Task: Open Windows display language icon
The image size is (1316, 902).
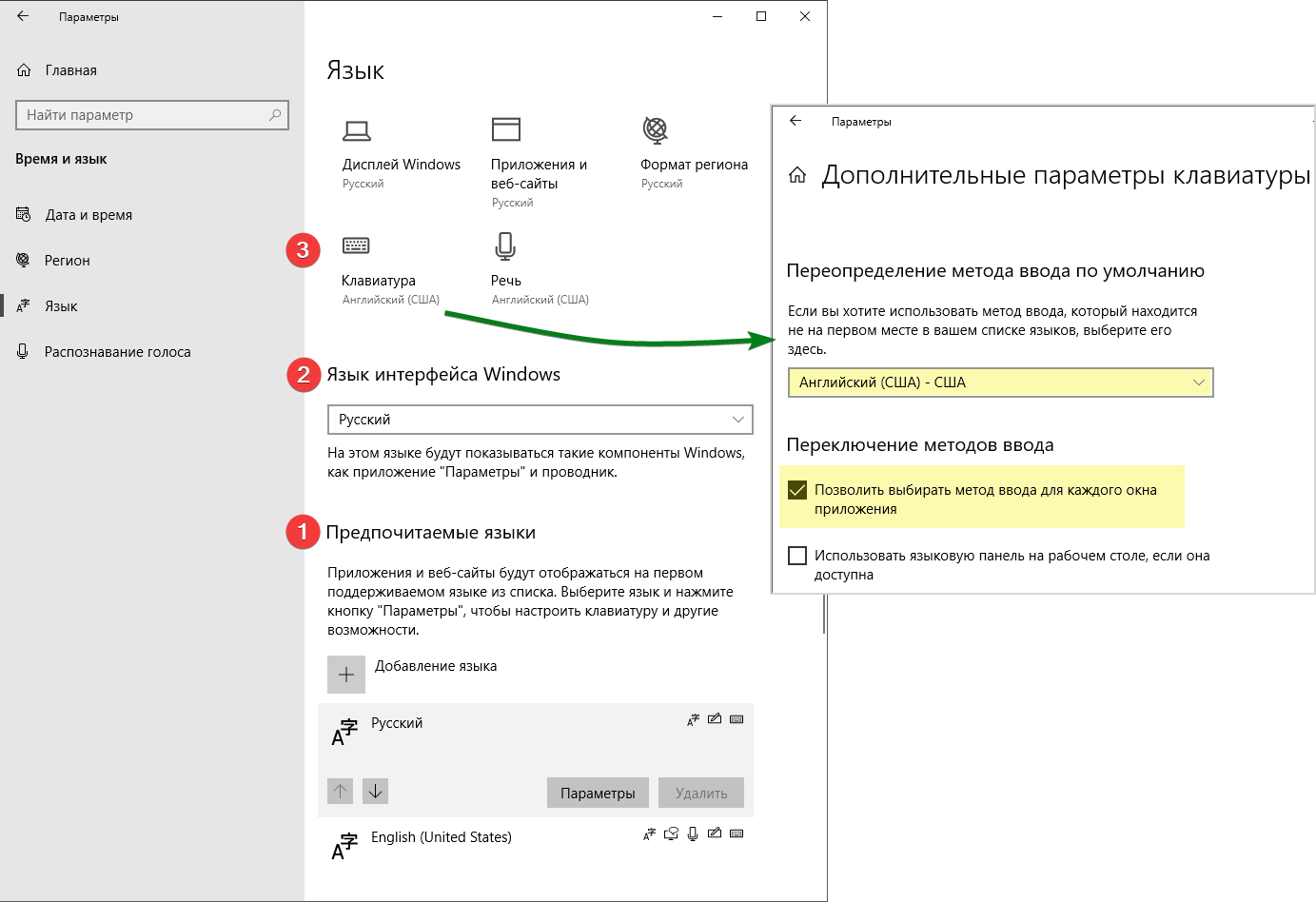Action: pyautogui.click(x=357, y=130)
